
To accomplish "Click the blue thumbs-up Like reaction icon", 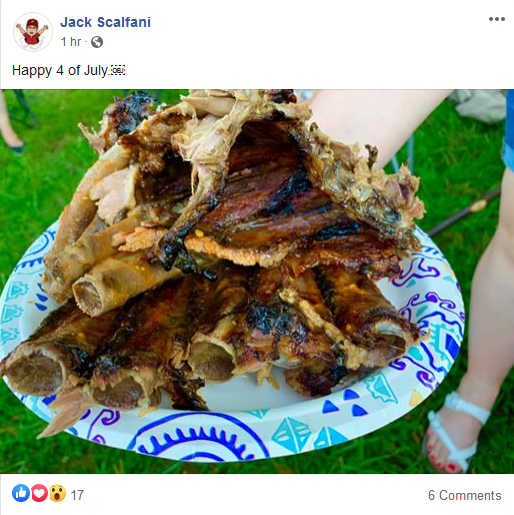I will tap(21, 493).
